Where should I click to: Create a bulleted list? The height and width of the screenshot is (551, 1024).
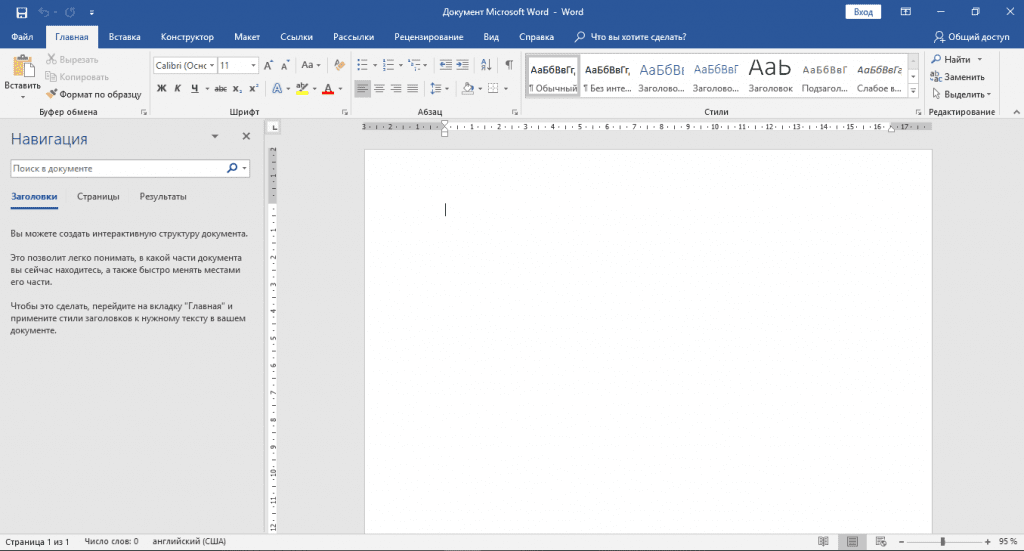click(363, 65)
